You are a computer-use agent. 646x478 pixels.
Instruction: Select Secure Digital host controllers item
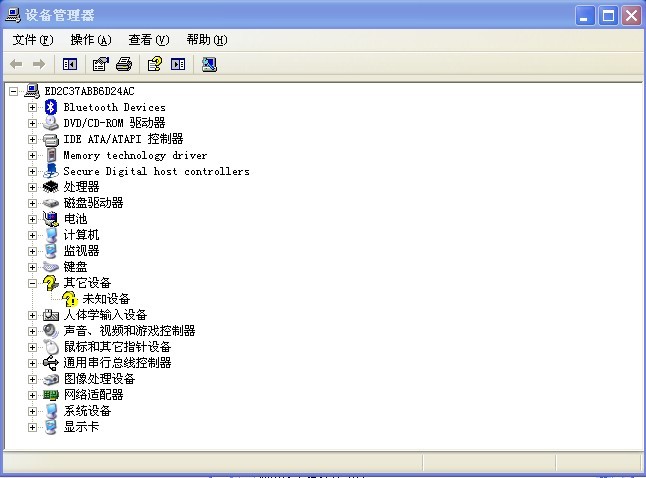tap(156, 171)
